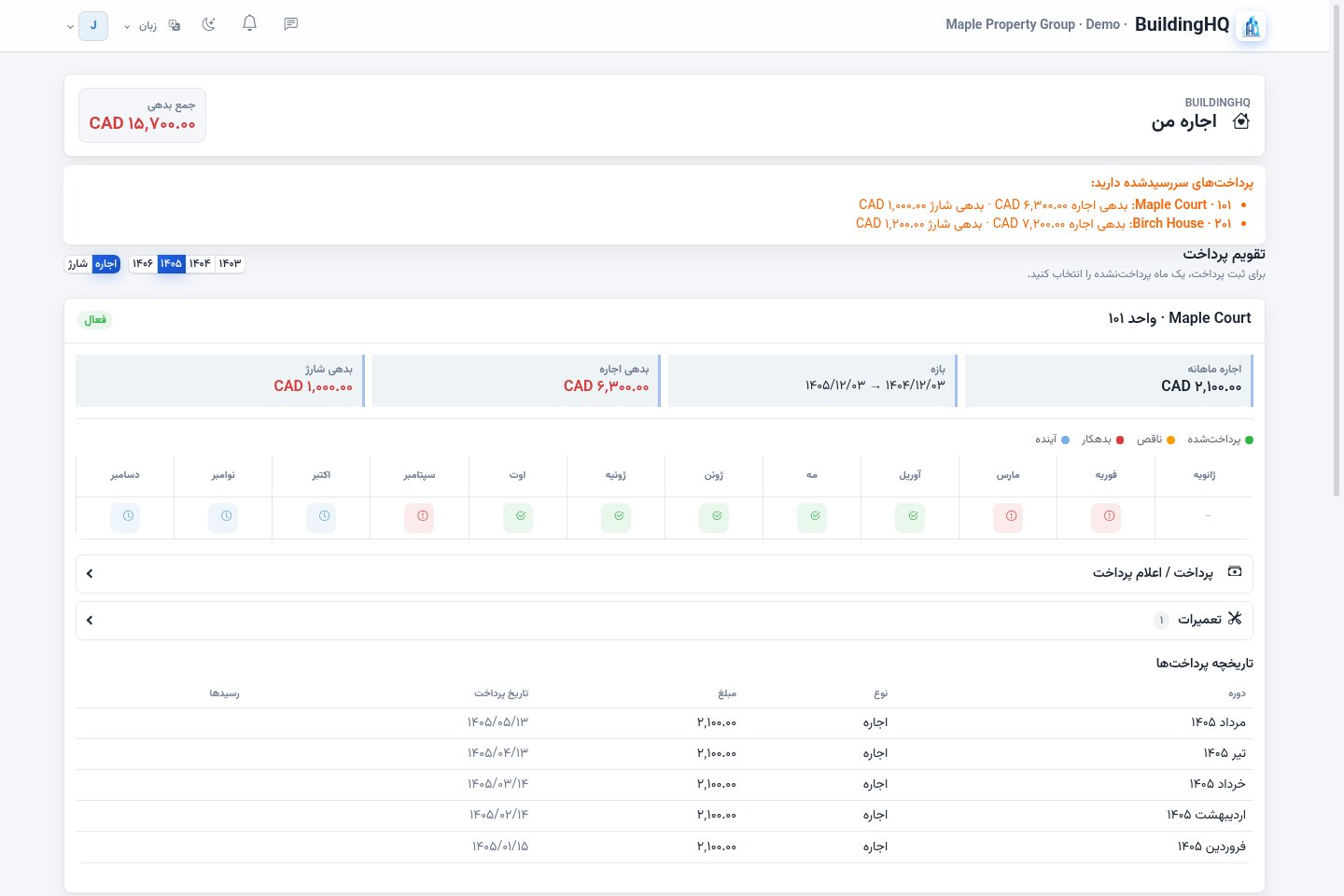The image size is (1344, 896).
Task: Select the overdue سپتامبر status icon
Action: [x=419, y=516]
